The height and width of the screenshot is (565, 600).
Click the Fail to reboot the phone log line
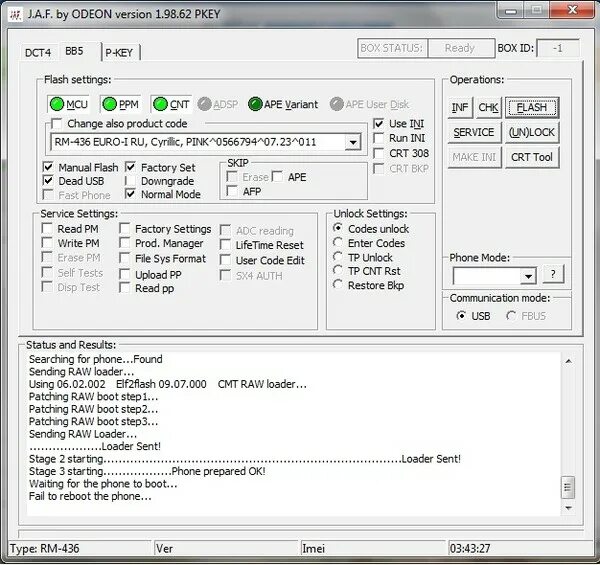(x=90, y=497)
